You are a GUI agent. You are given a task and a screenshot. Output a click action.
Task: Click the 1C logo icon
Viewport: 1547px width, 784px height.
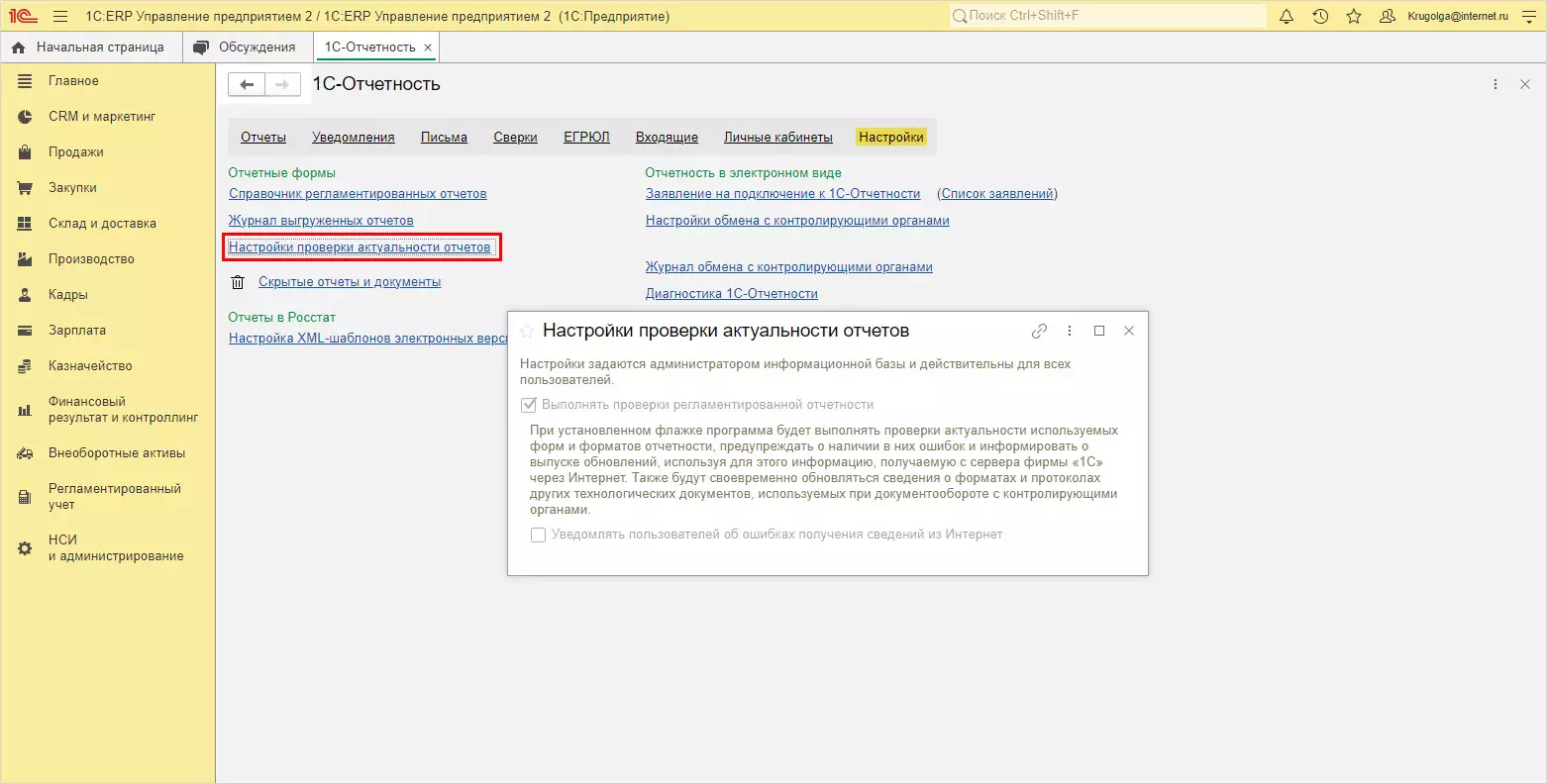click(23, 16)
